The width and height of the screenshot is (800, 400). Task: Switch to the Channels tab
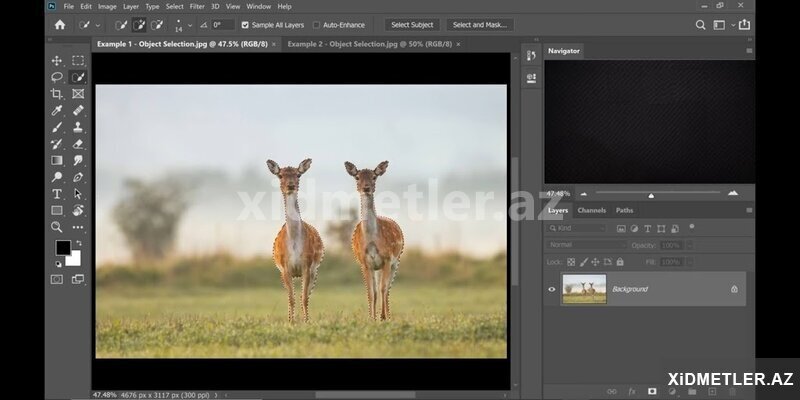click(x=591, y=210)
